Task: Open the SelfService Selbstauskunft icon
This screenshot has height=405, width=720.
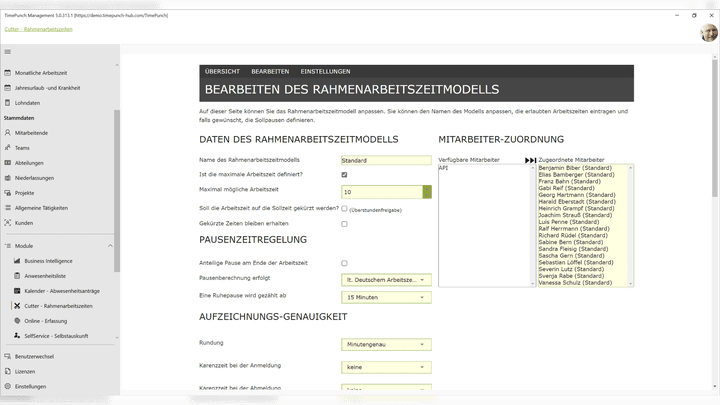Action: tap(17, 336)
